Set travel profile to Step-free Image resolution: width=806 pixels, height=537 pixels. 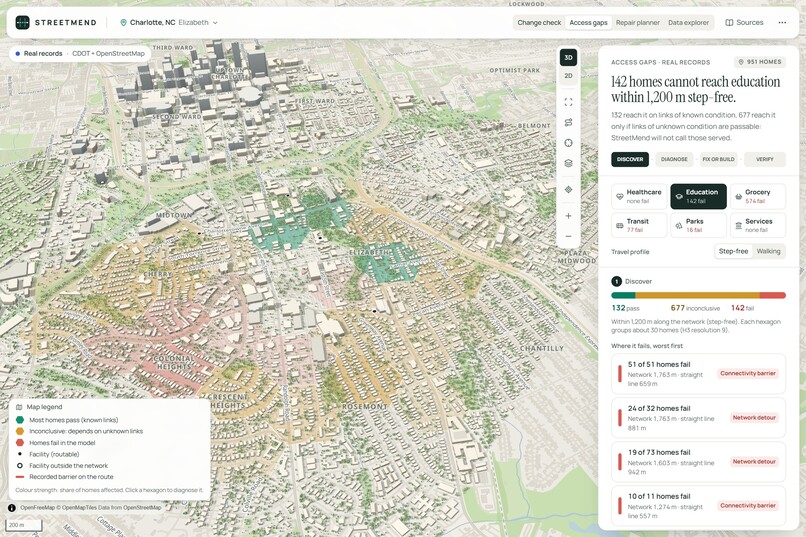click(733, 251)
